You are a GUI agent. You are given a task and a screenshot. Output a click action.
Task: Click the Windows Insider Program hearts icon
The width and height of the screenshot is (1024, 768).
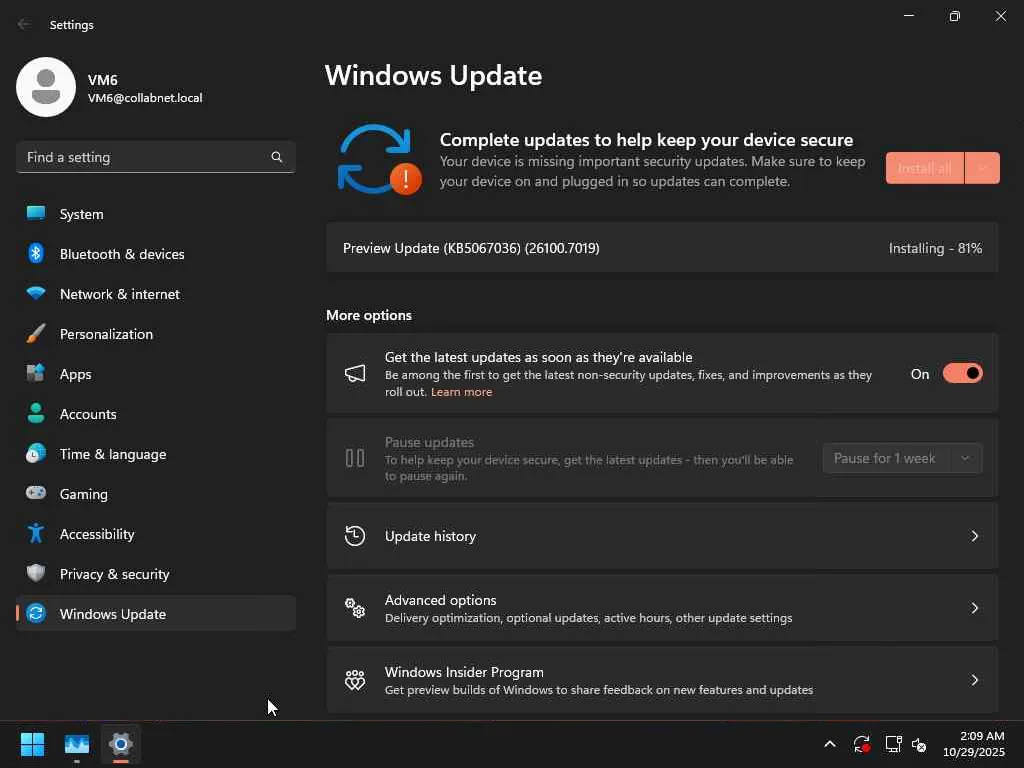(x=355, y=680)
